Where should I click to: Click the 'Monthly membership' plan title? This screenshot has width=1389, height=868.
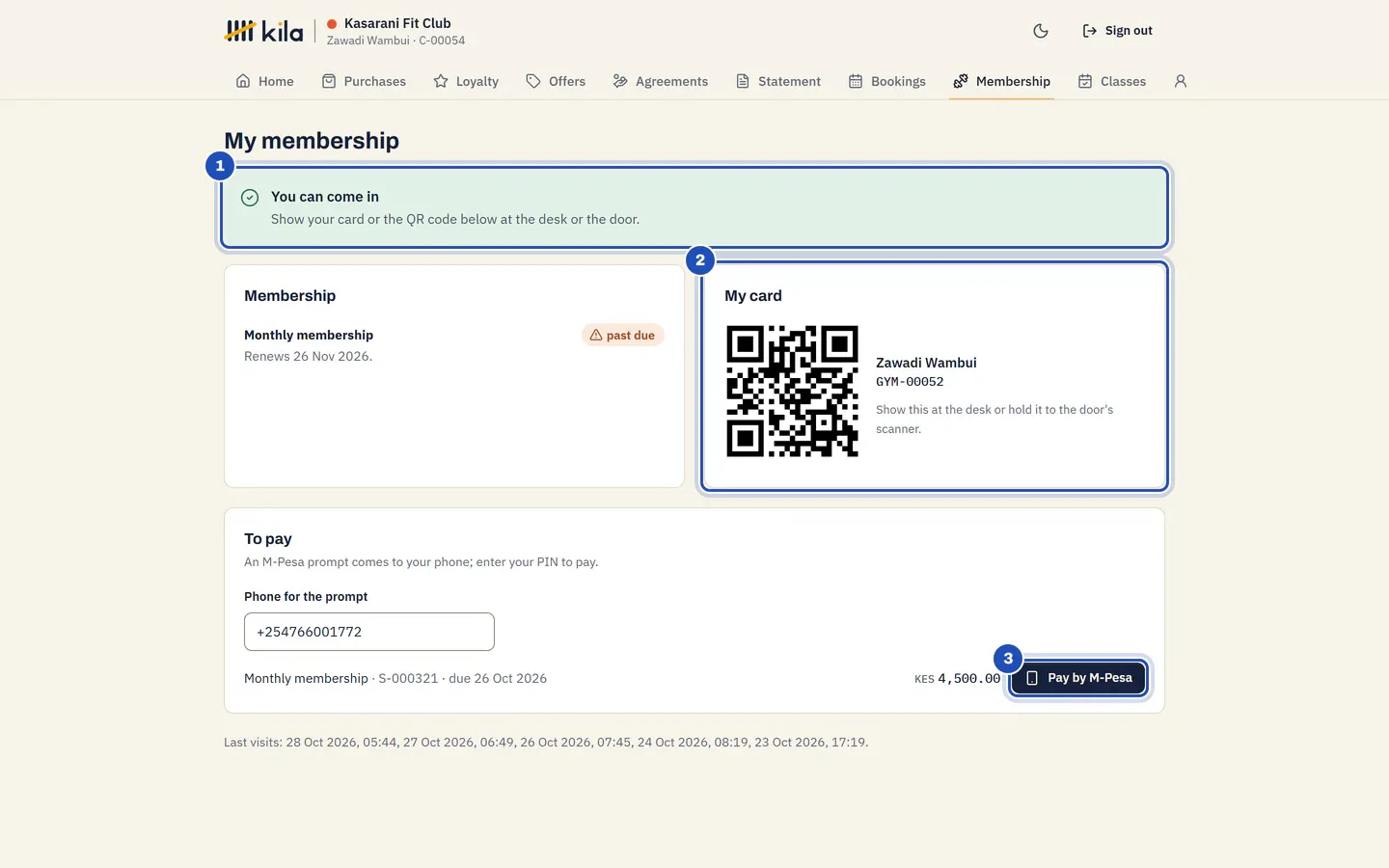click(309, 336)
